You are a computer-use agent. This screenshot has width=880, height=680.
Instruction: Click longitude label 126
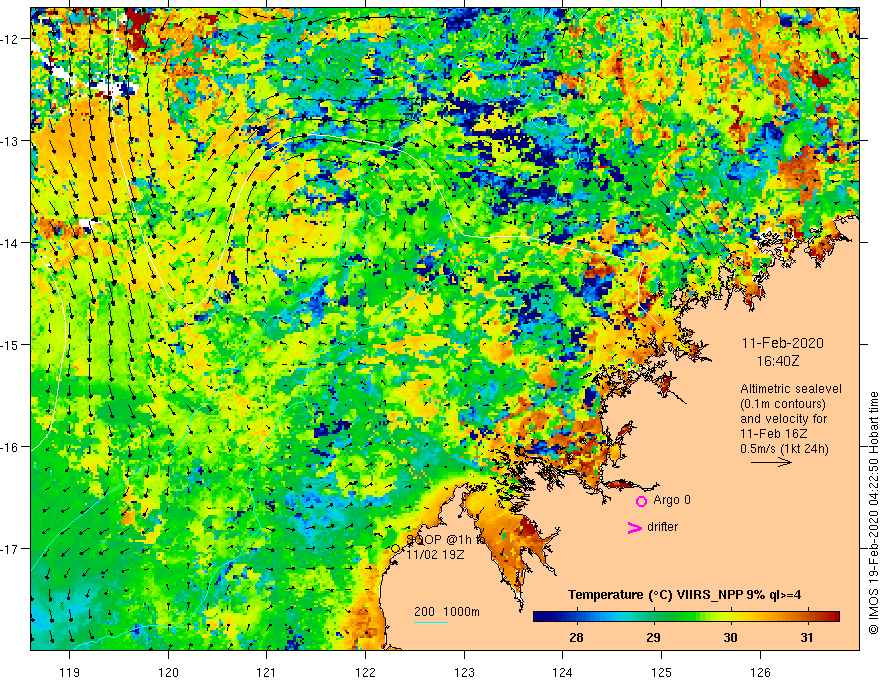[760, 672]
